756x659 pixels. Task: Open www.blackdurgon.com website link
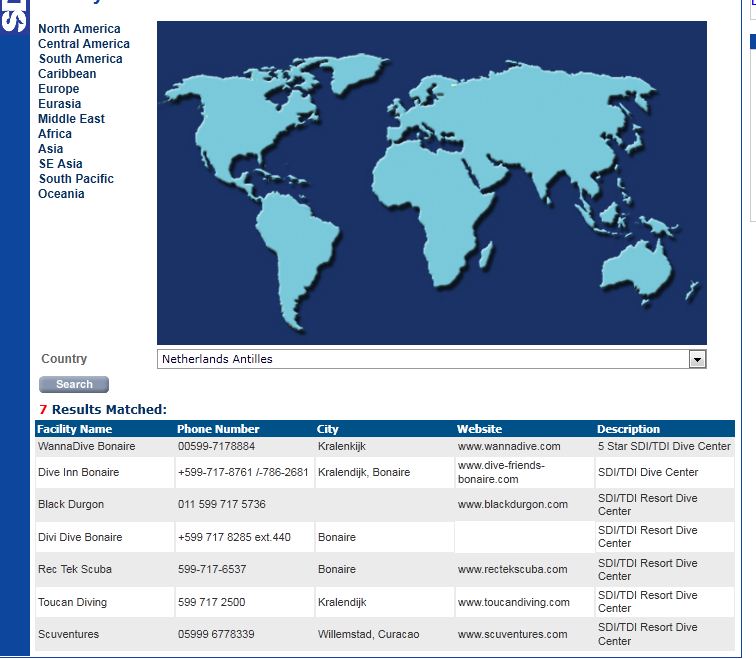coord(513,504)
